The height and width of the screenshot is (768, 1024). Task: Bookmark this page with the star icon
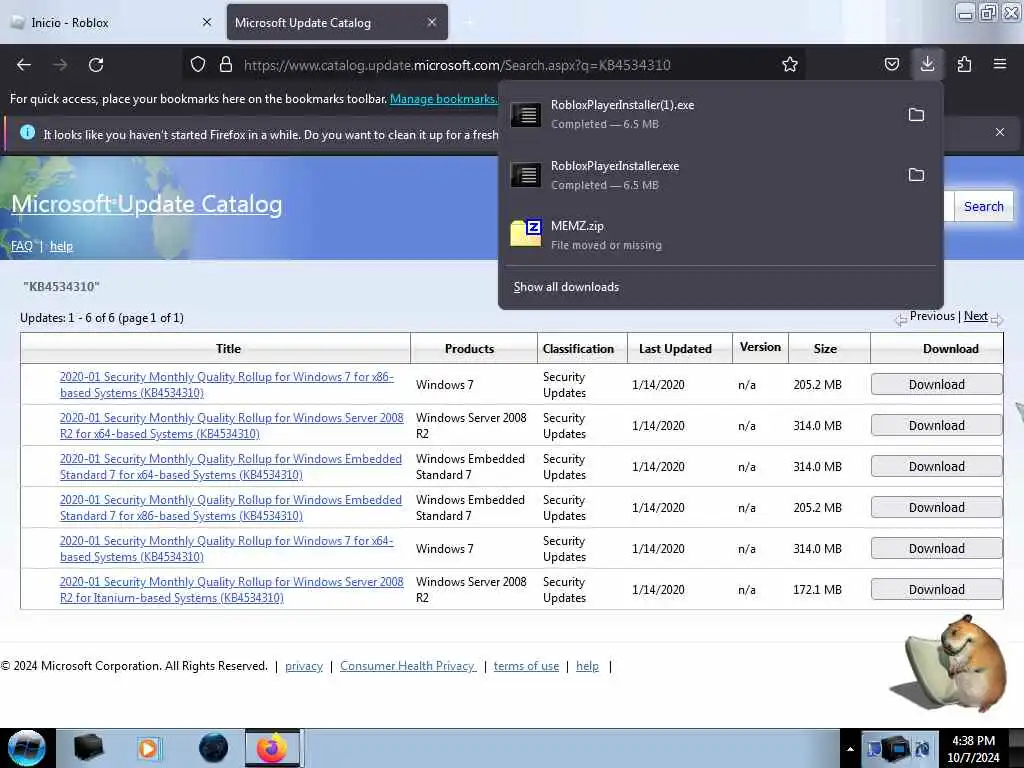pyautogui.click(x=790, y=65)
